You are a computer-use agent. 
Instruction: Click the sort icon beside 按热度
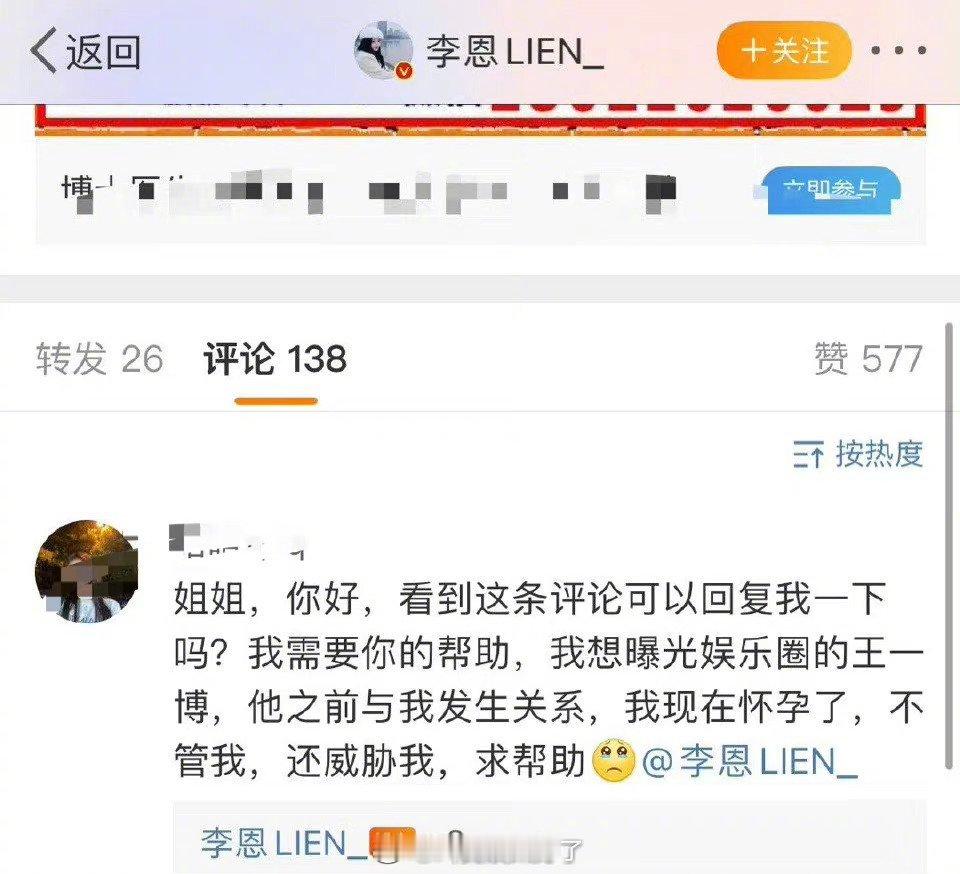coord(808,455)
